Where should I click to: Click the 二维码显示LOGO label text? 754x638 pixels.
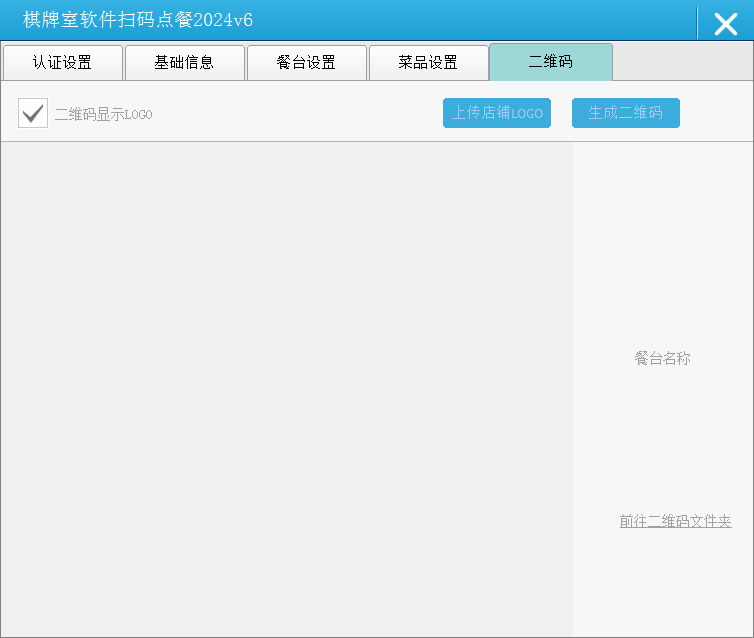[103, 114]
